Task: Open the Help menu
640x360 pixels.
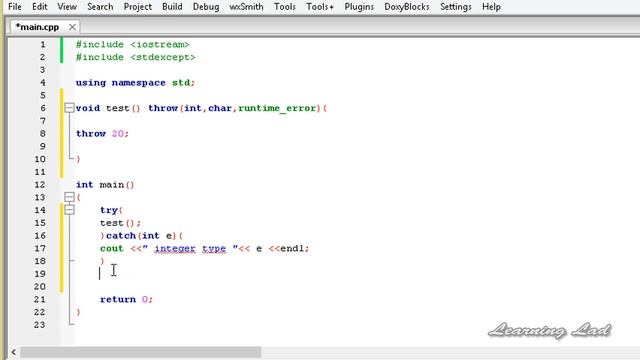Action: (491, 7)
